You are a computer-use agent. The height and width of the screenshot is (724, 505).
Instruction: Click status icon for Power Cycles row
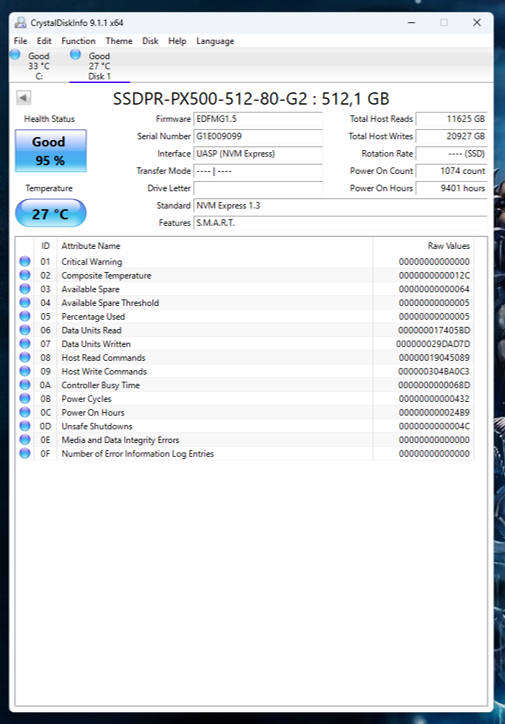(25, 398)
